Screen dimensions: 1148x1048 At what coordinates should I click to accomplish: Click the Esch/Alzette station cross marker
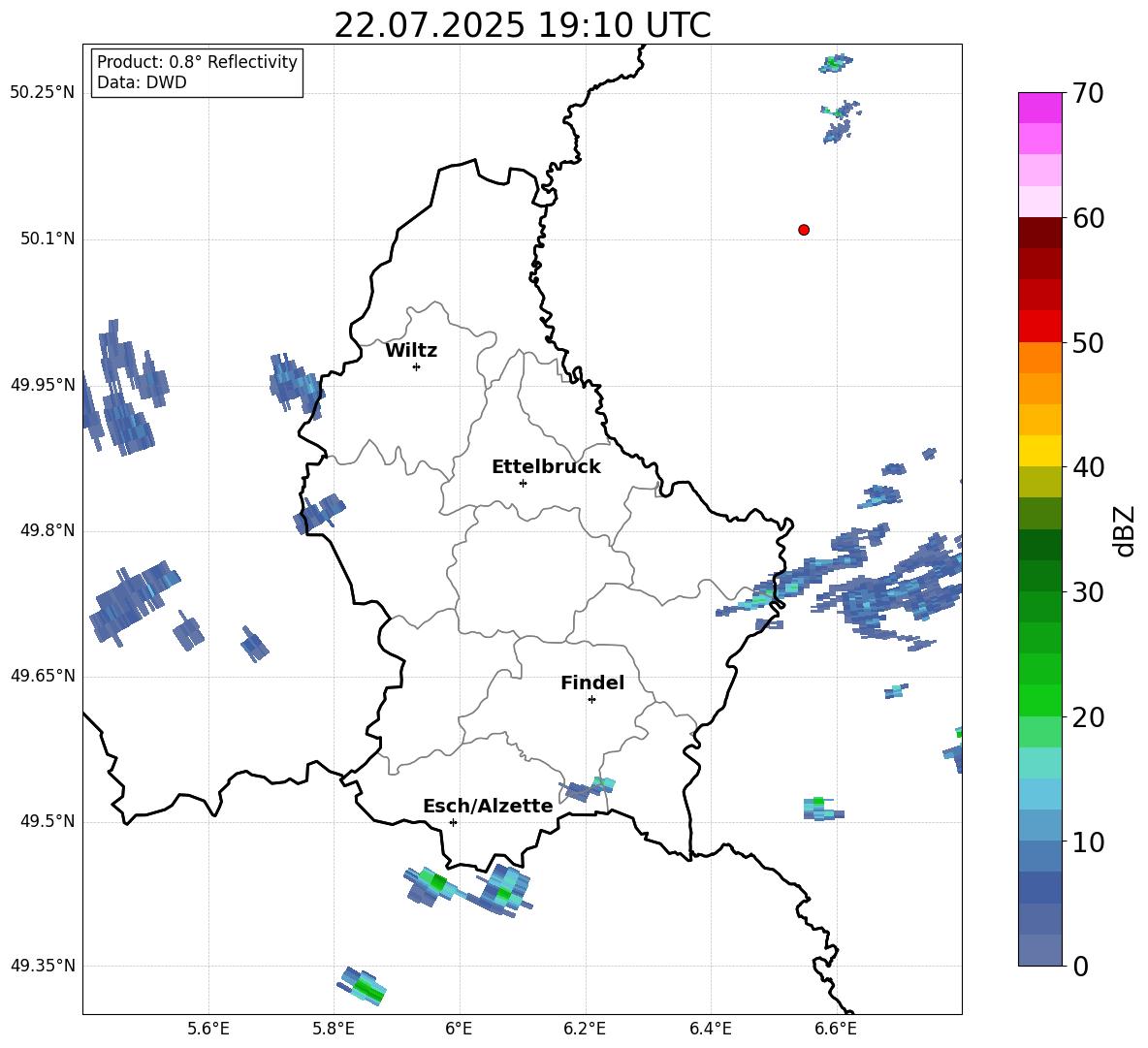coord(453,822)
